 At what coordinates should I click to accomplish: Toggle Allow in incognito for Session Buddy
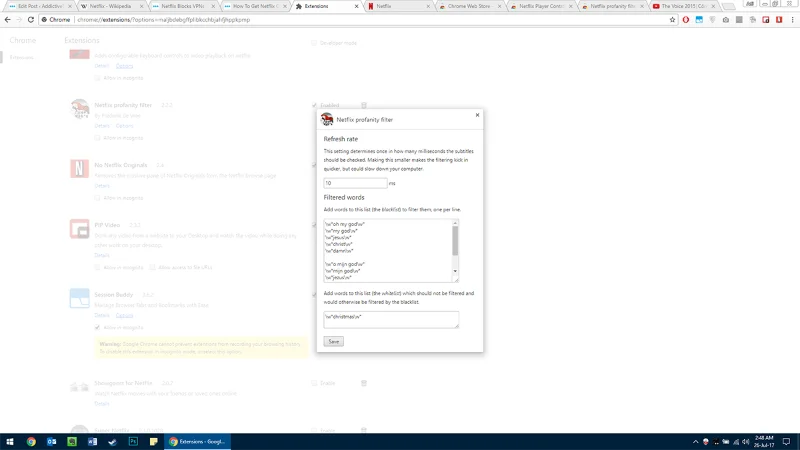(97, 328)
